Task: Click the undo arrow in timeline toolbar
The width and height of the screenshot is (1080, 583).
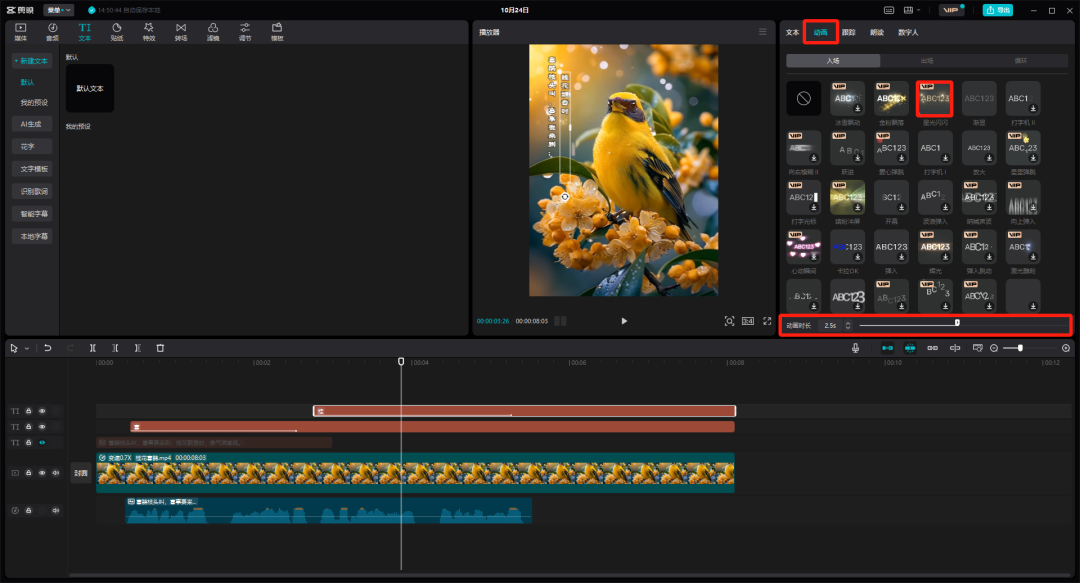Action: coord(47,348)
